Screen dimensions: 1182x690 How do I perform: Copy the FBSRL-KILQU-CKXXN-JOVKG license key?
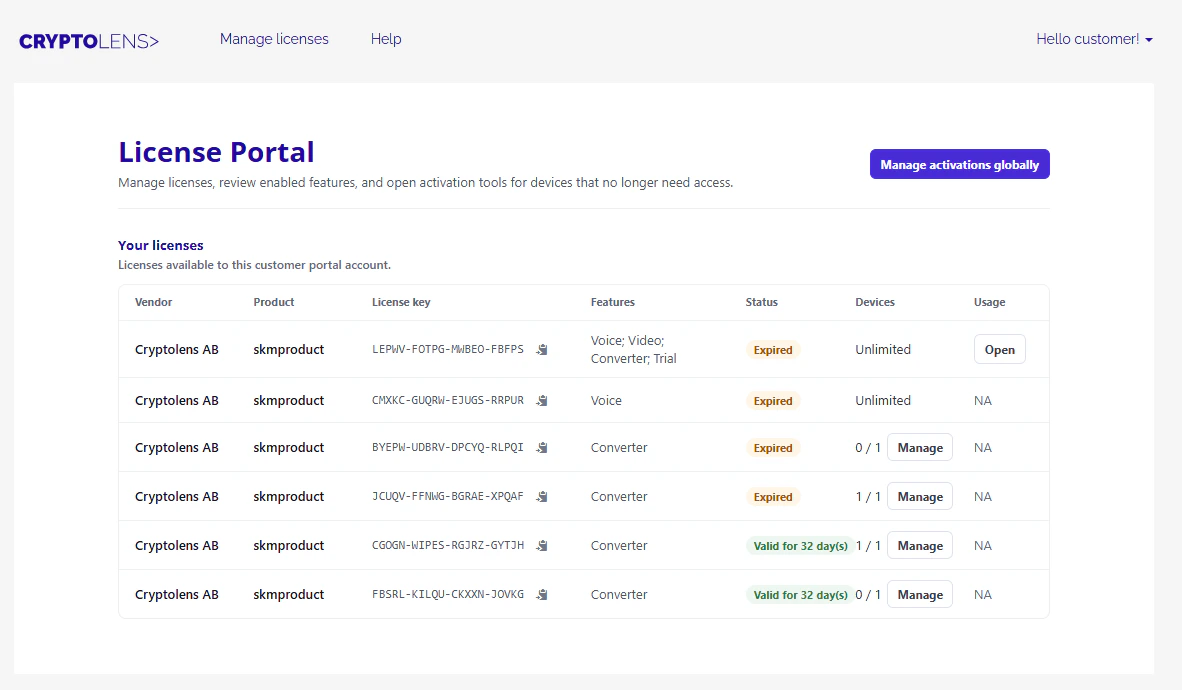tap(542, 595)
